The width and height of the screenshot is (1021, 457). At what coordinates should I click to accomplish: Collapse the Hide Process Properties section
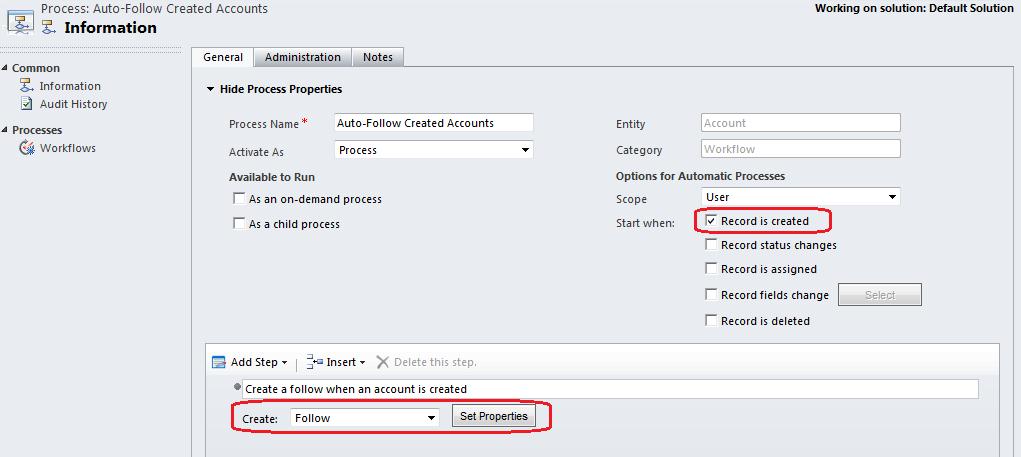coord(211,89)
